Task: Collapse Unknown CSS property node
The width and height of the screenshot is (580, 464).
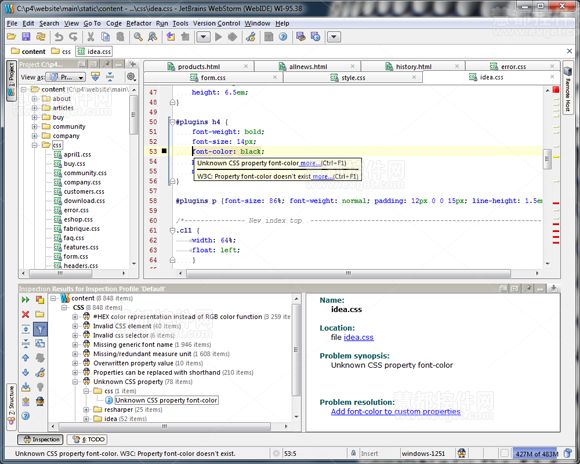Action: (x=75, y=381)
